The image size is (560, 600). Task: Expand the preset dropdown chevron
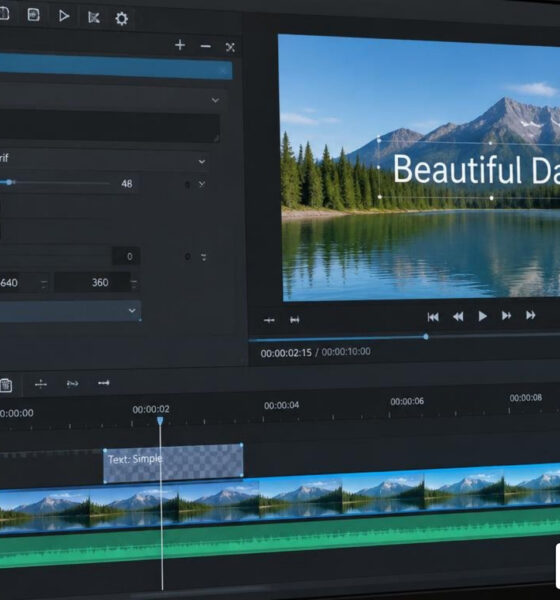tap(215, 100)
